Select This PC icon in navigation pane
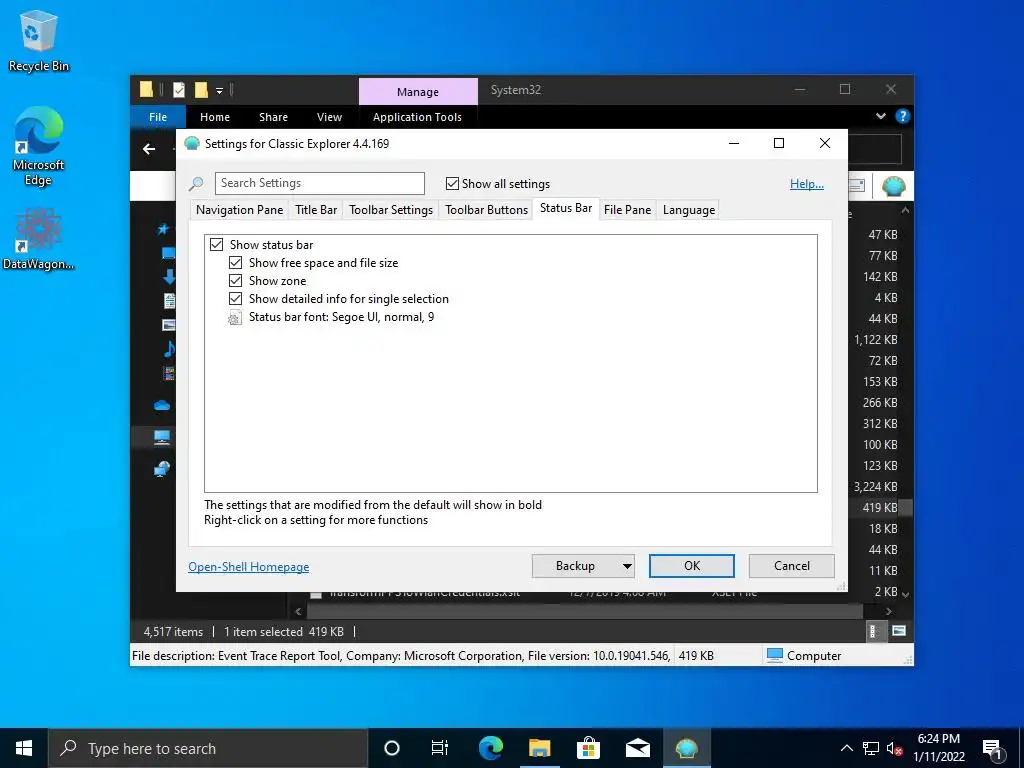The image size is (1024, 768). coord(162,437)
